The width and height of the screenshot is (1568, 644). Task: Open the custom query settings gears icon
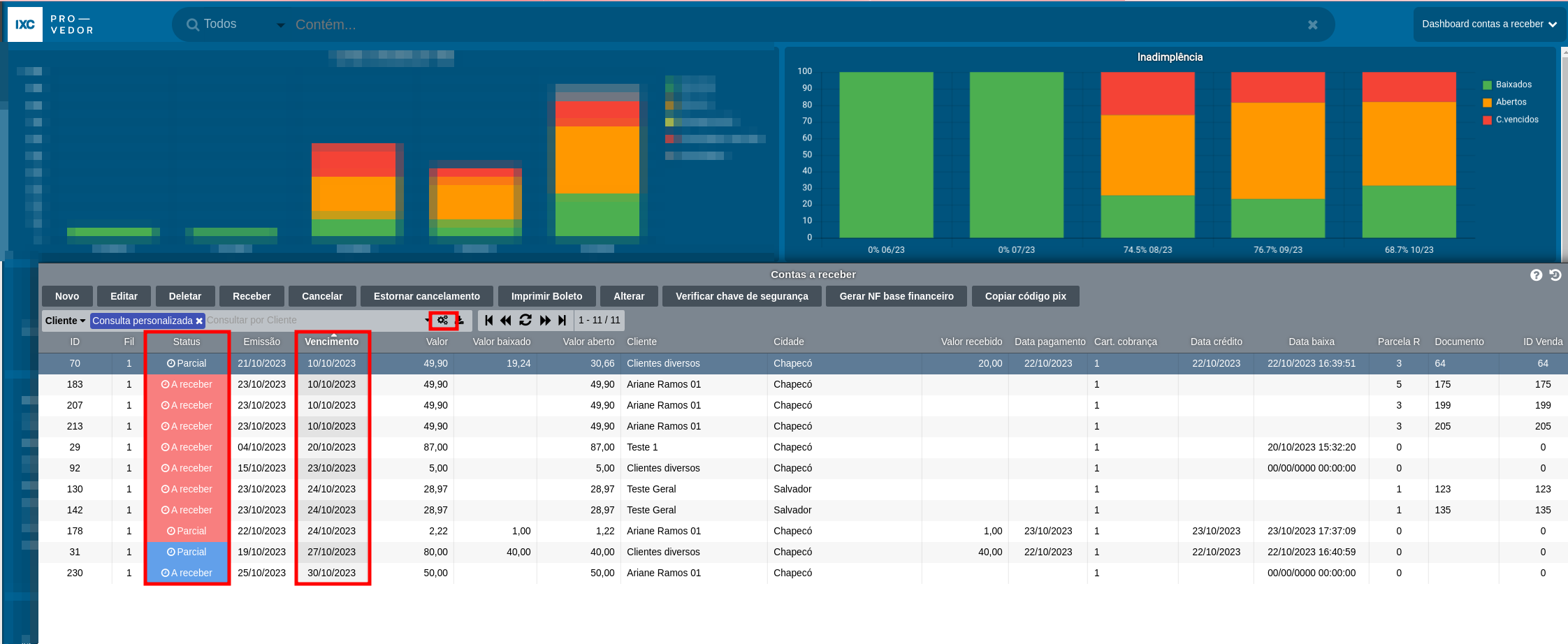tap(442, 321)
